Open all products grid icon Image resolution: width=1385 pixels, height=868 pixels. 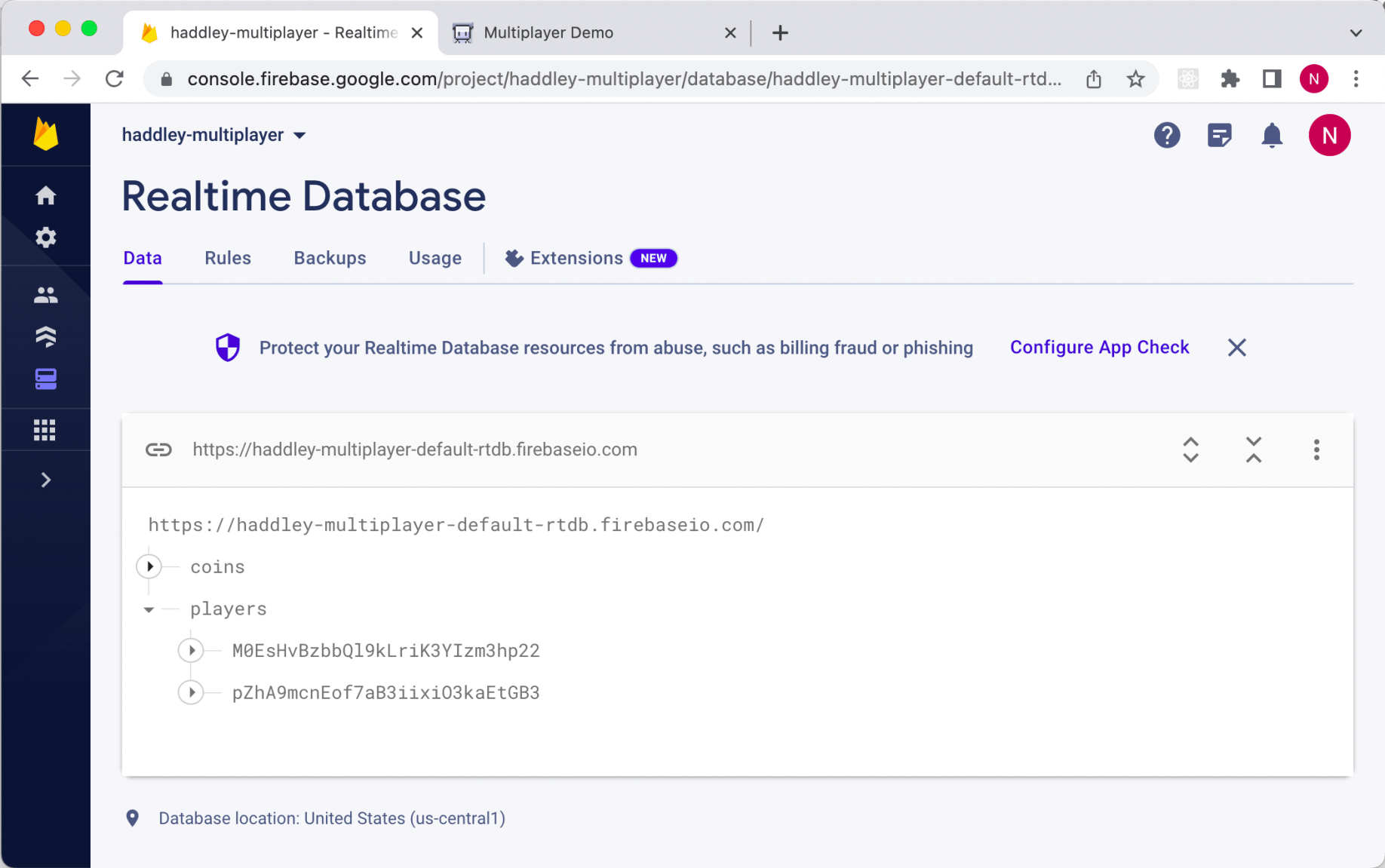[45, 430]
